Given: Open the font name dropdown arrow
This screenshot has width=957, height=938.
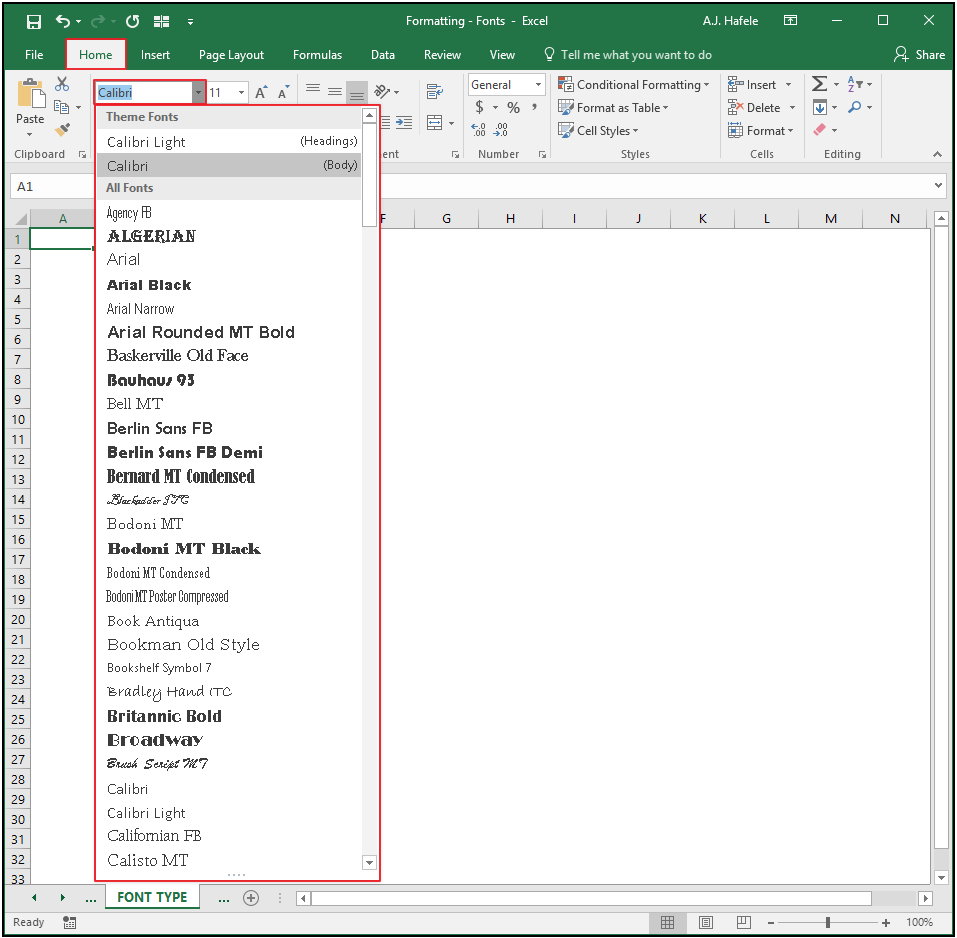Looking at the screenshot, I should (198, 93).
